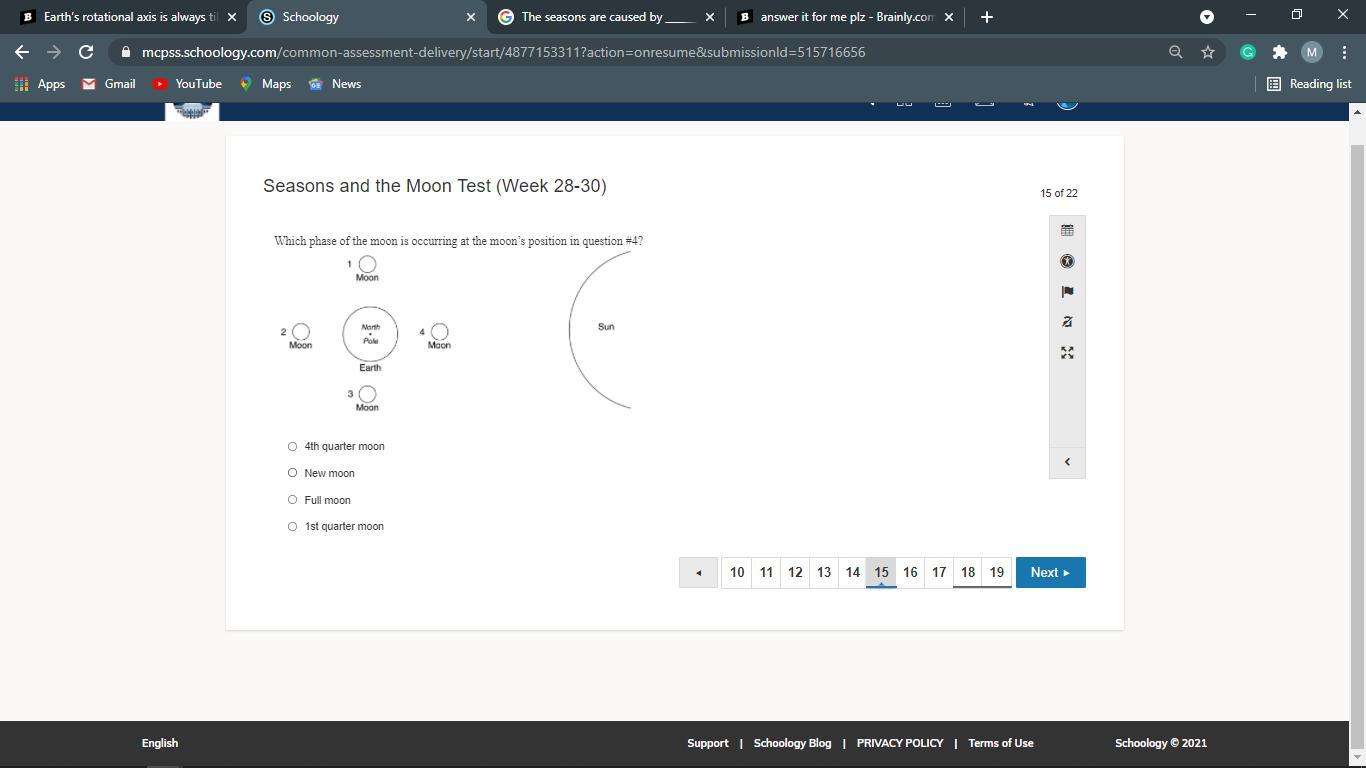The width and height of the screenshot is (1366, 768).
Task: Open the Grammarly extension
Action: 1248,52
